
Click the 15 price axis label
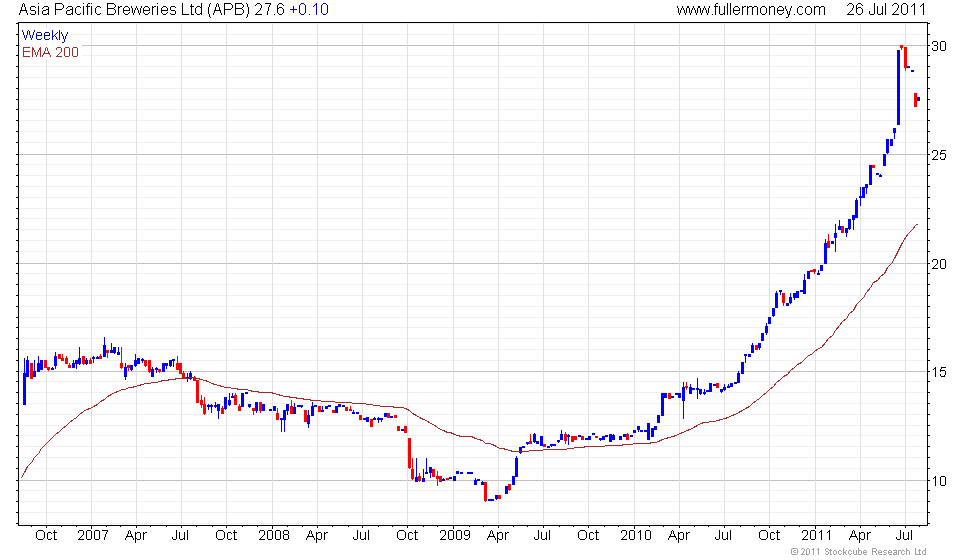click(938, 372)
